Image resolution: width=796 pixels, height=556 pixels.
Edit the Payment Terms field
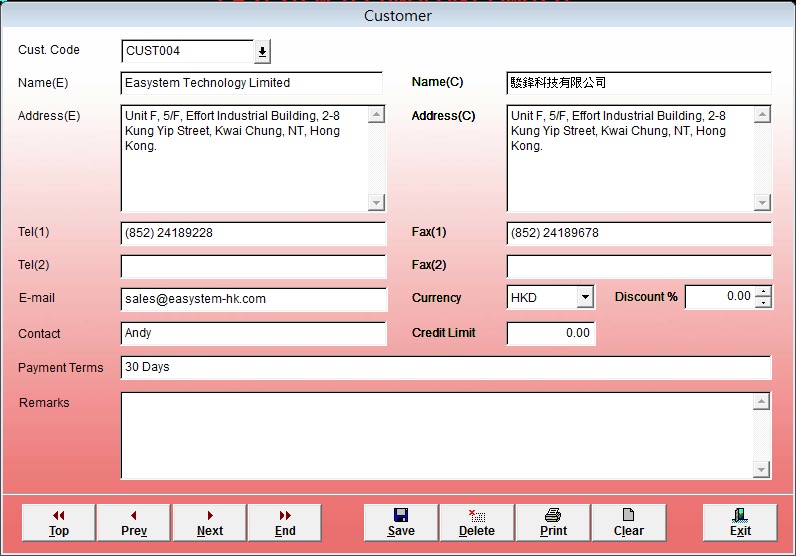pyautogui.click(x=446, y=368)
